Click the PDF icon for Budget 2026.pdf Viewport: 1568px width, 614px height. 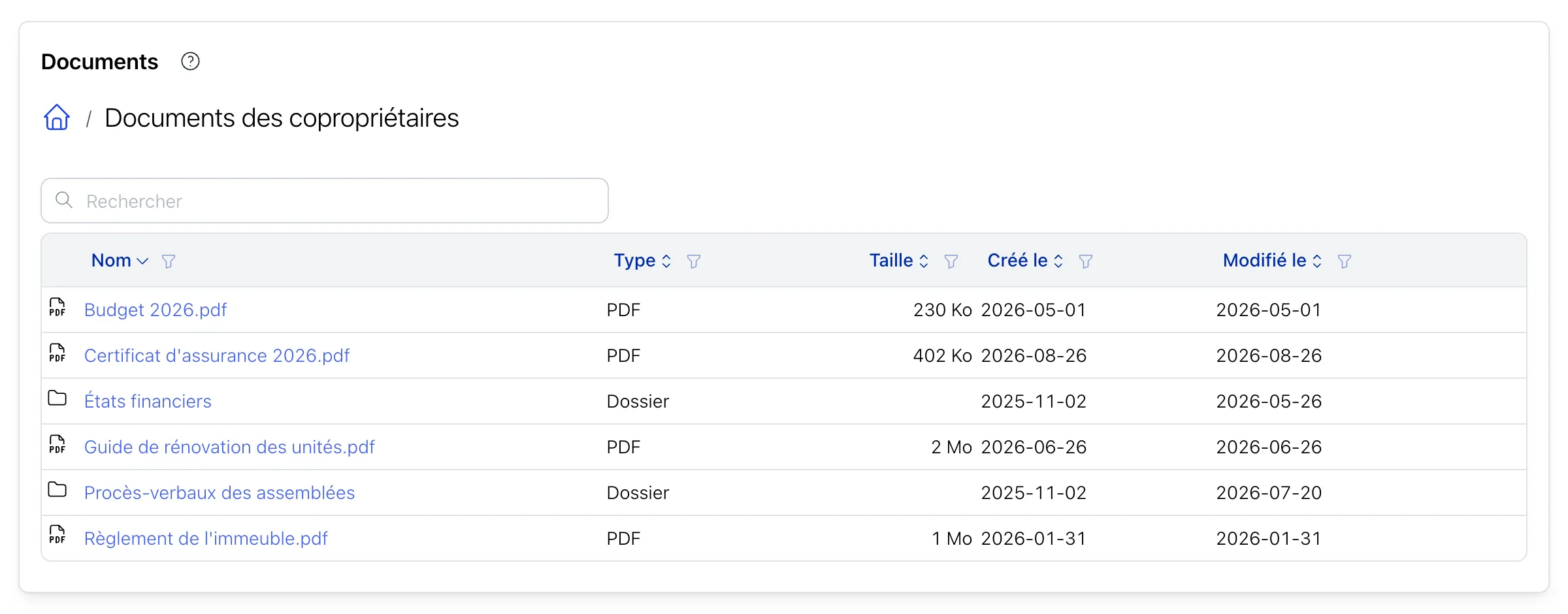coord(57,307)
